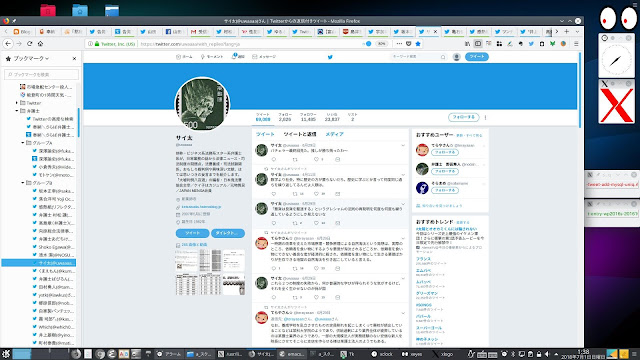Screen dimensions: 640x360
Task: Open the KDE application launcher in taskbar
Action: pyautogui.click(x=6, y=354)
